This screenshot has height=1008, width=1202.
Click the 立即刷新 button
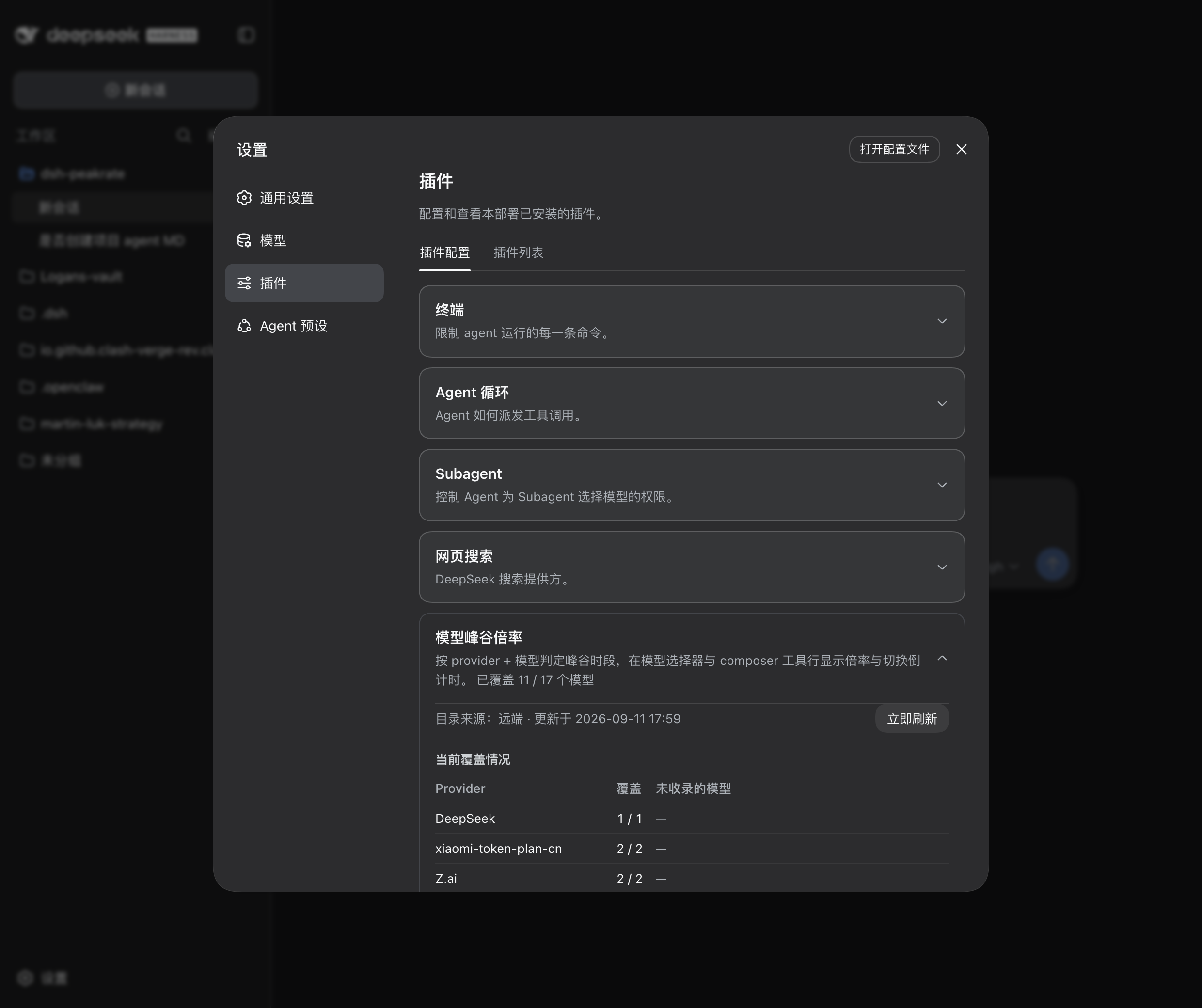pos(912,718)
